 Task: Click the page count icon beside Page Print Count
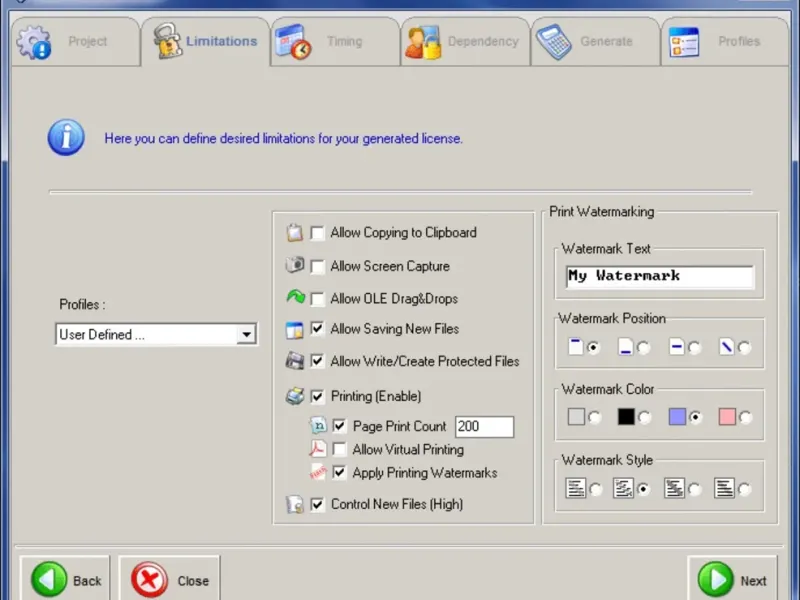point(318,425)
